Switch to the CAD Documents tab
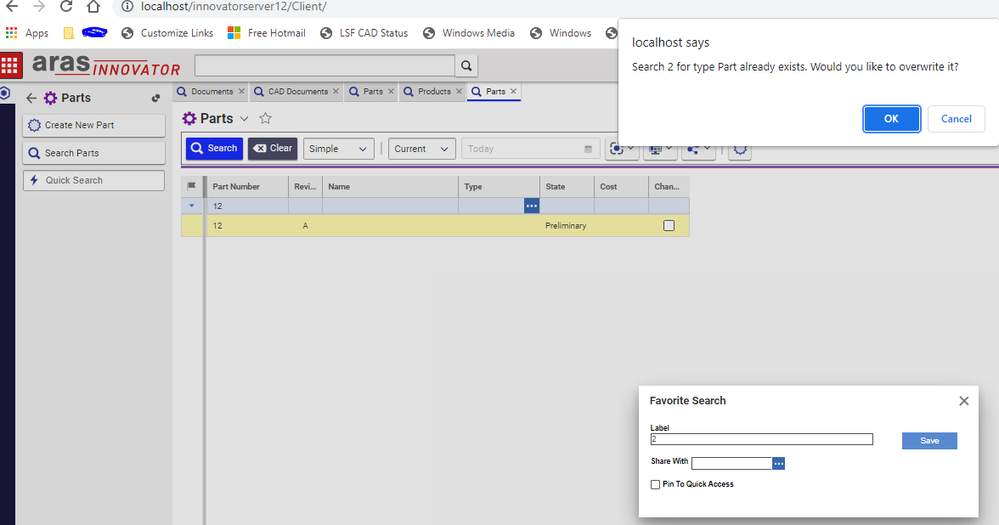Viewport: 999px width, 525px height. click(x=297, y=92)
